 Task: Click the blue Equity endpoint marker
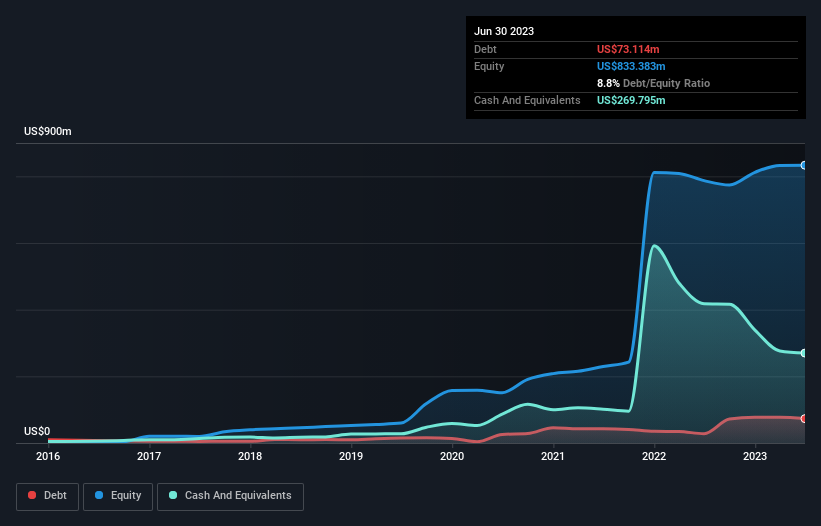pyautogui.click(x=804, y=165)
